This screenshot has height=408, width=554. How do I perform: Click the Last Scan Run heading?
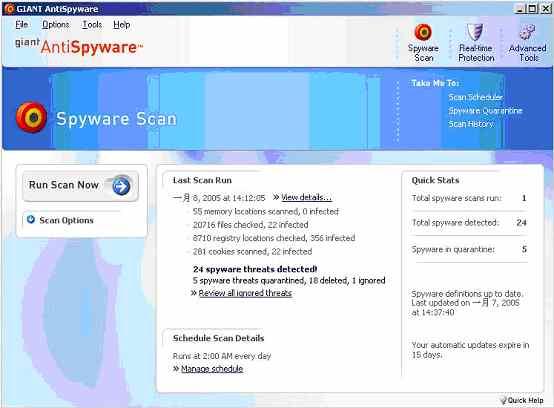tap(202, 180)
